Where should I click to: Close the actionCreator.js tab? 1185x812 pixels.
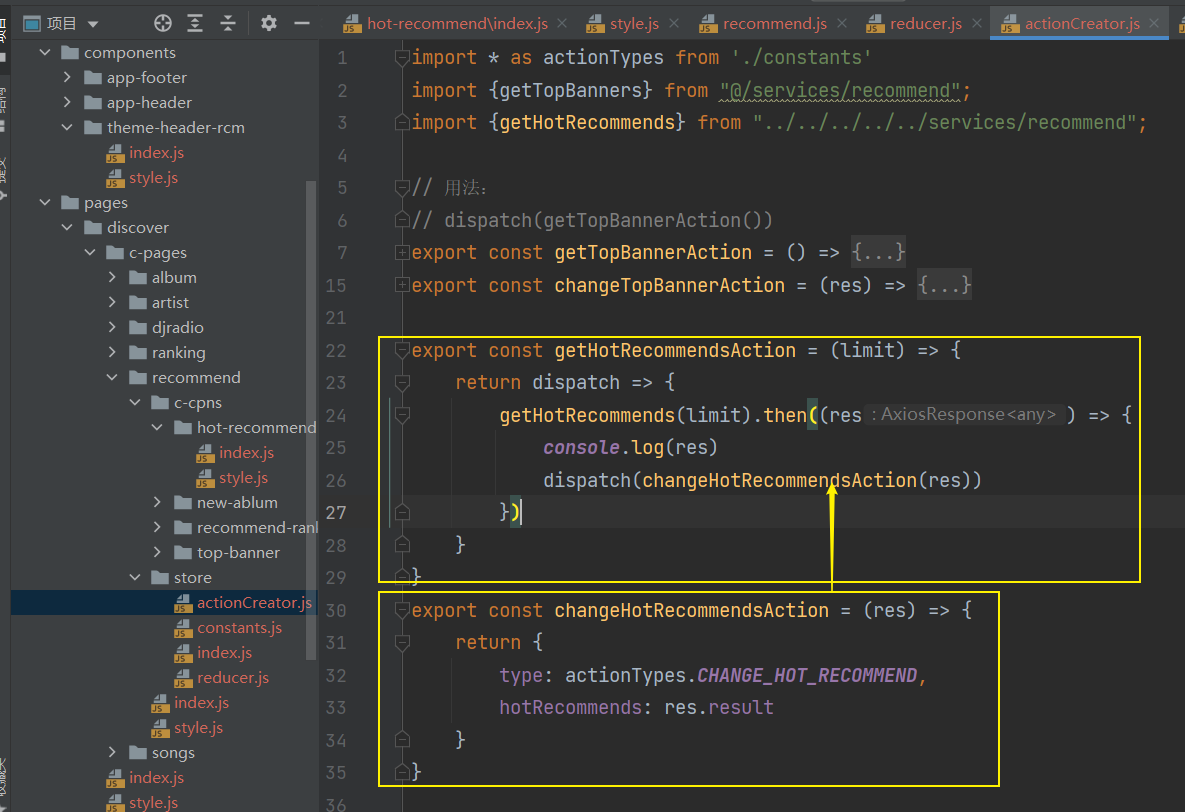click(x=1154, y=23)
